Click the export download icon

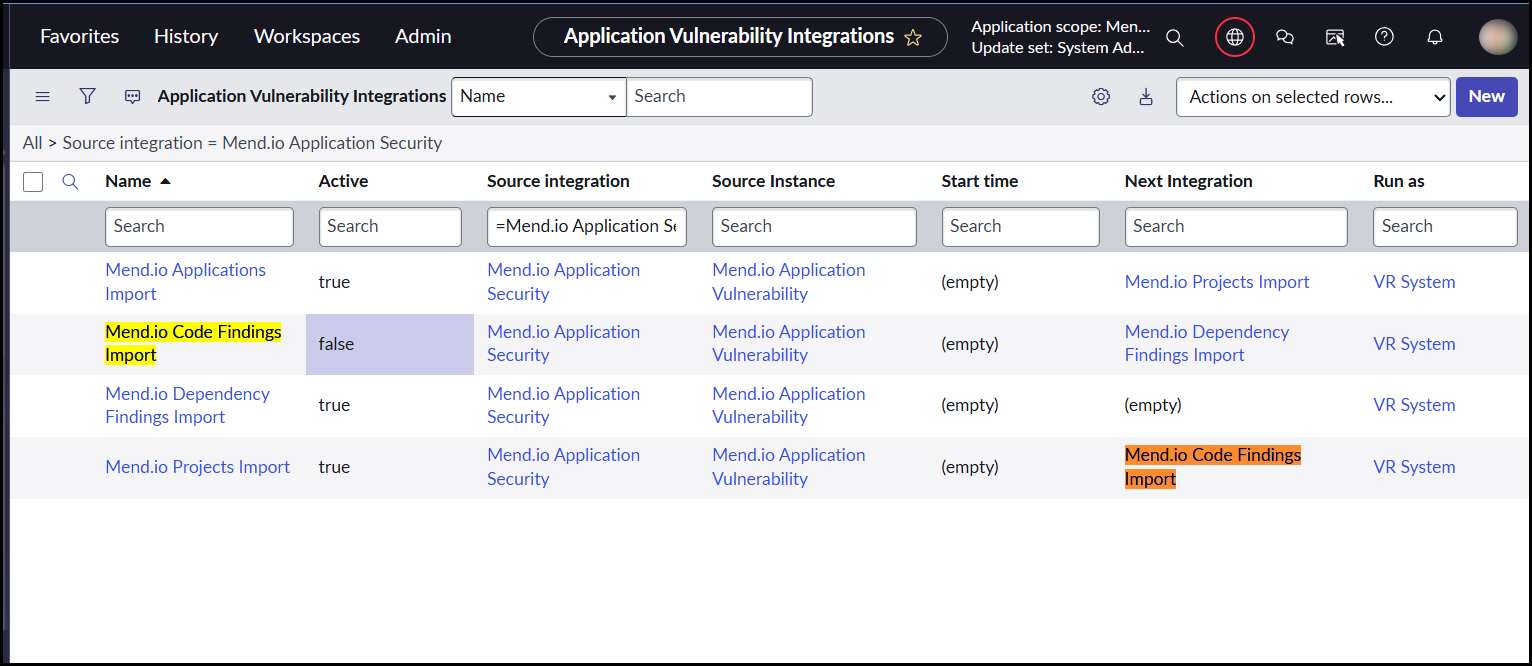click(1146, 97)
